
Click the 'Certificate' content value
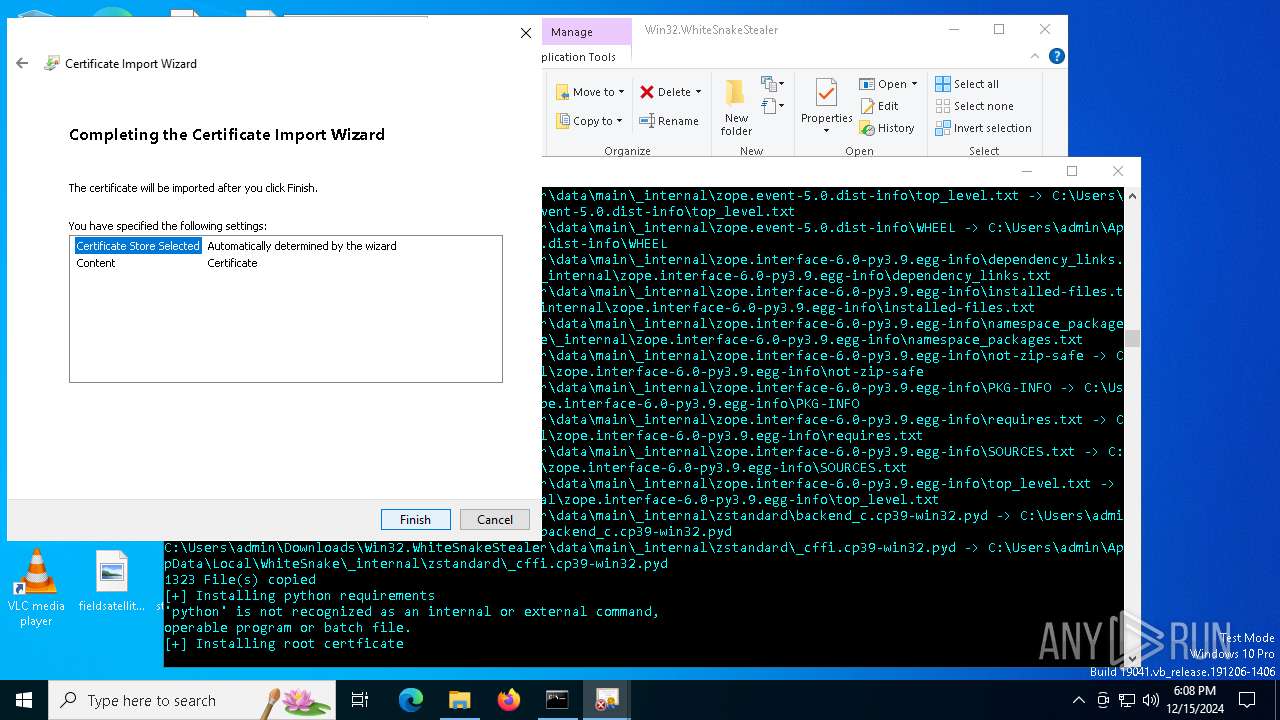[232, 263]
